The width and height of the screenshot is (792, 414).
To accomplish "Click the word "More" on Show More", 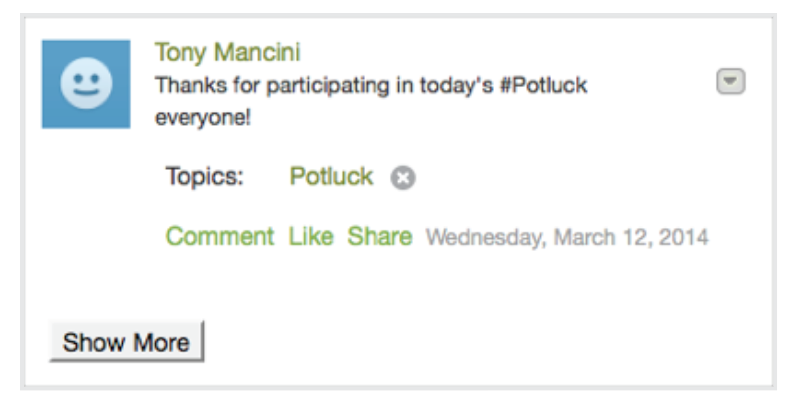I will pyautogui.click(x=163, y=342).
